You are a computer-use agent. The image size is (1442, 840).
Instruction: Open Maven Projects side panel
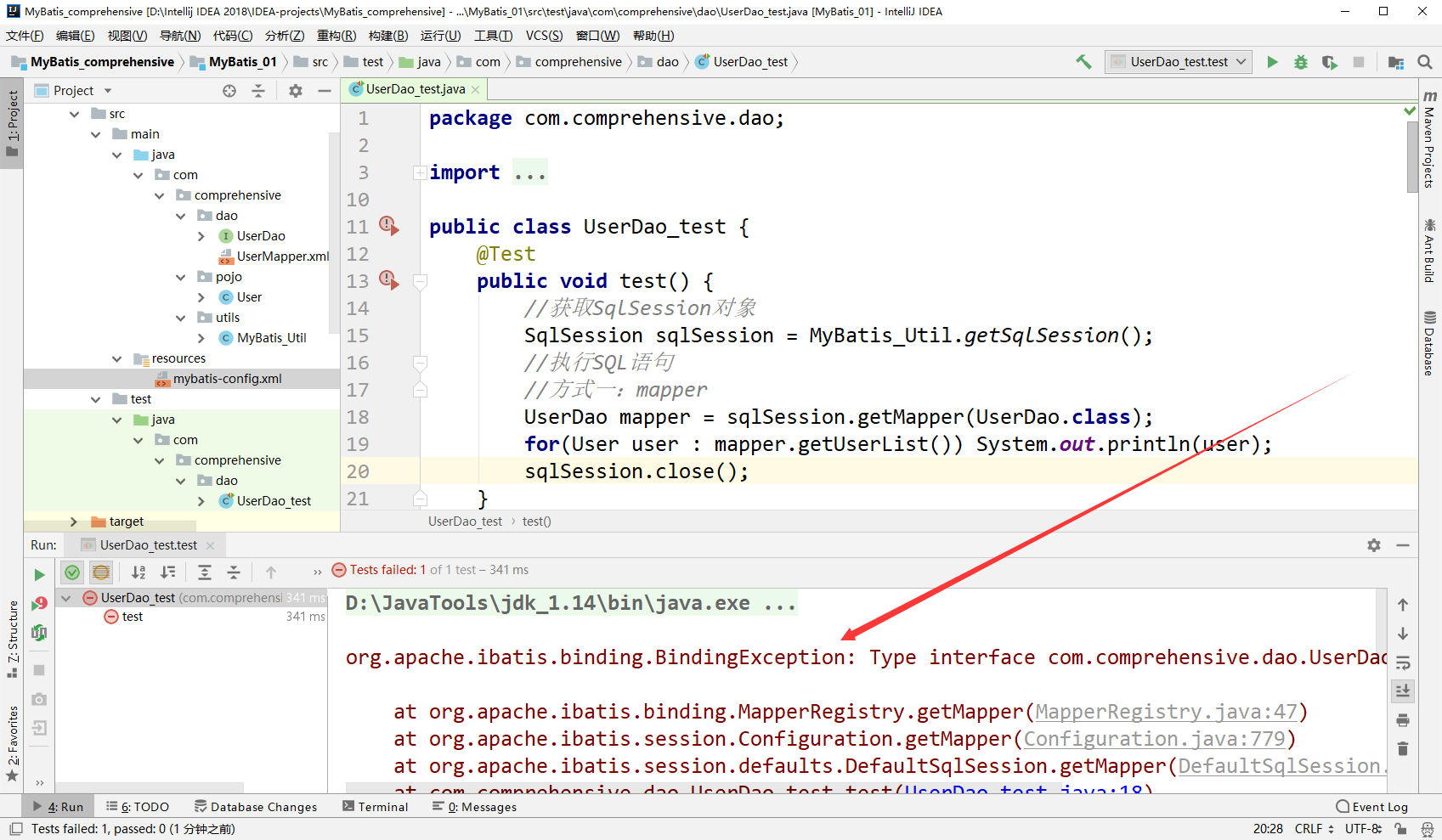tap(1429, 138)
